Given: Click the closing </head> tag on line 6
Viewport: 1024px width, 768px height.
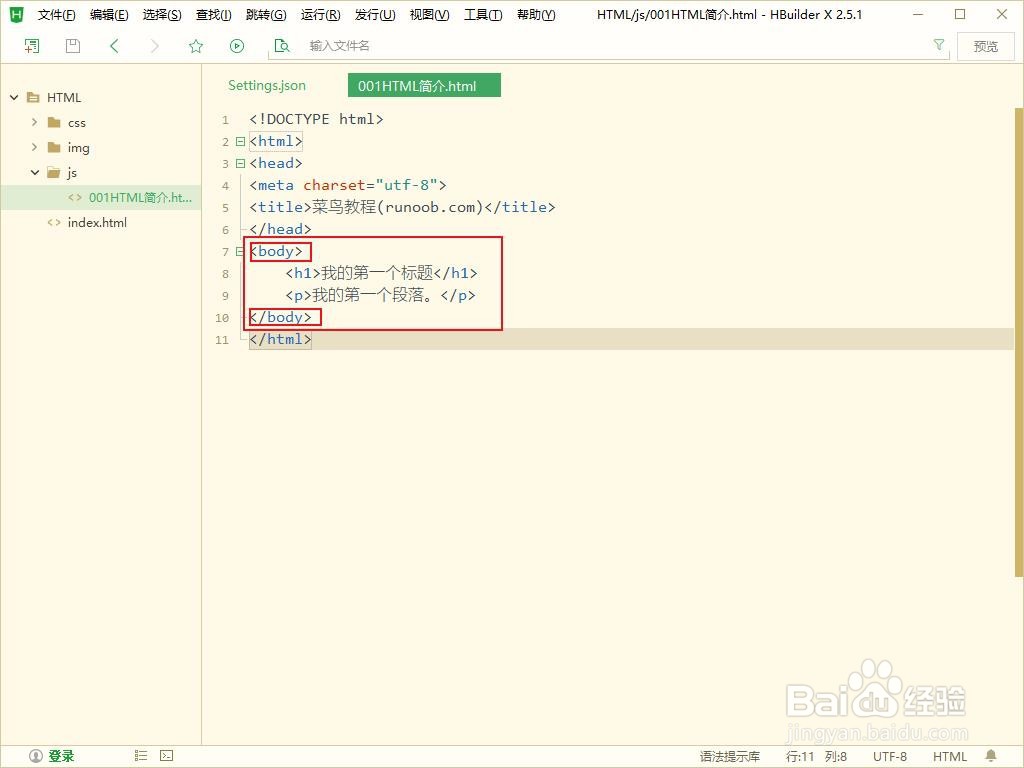Looking at the screenshot, I should pos(280,229).
